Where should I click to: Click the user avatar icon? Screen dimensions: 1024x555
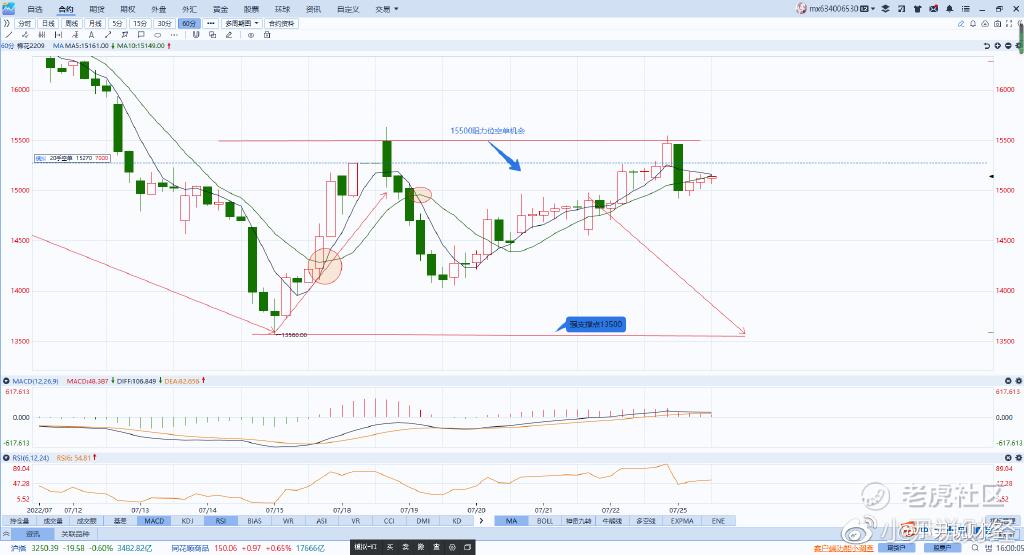(801, 8)
